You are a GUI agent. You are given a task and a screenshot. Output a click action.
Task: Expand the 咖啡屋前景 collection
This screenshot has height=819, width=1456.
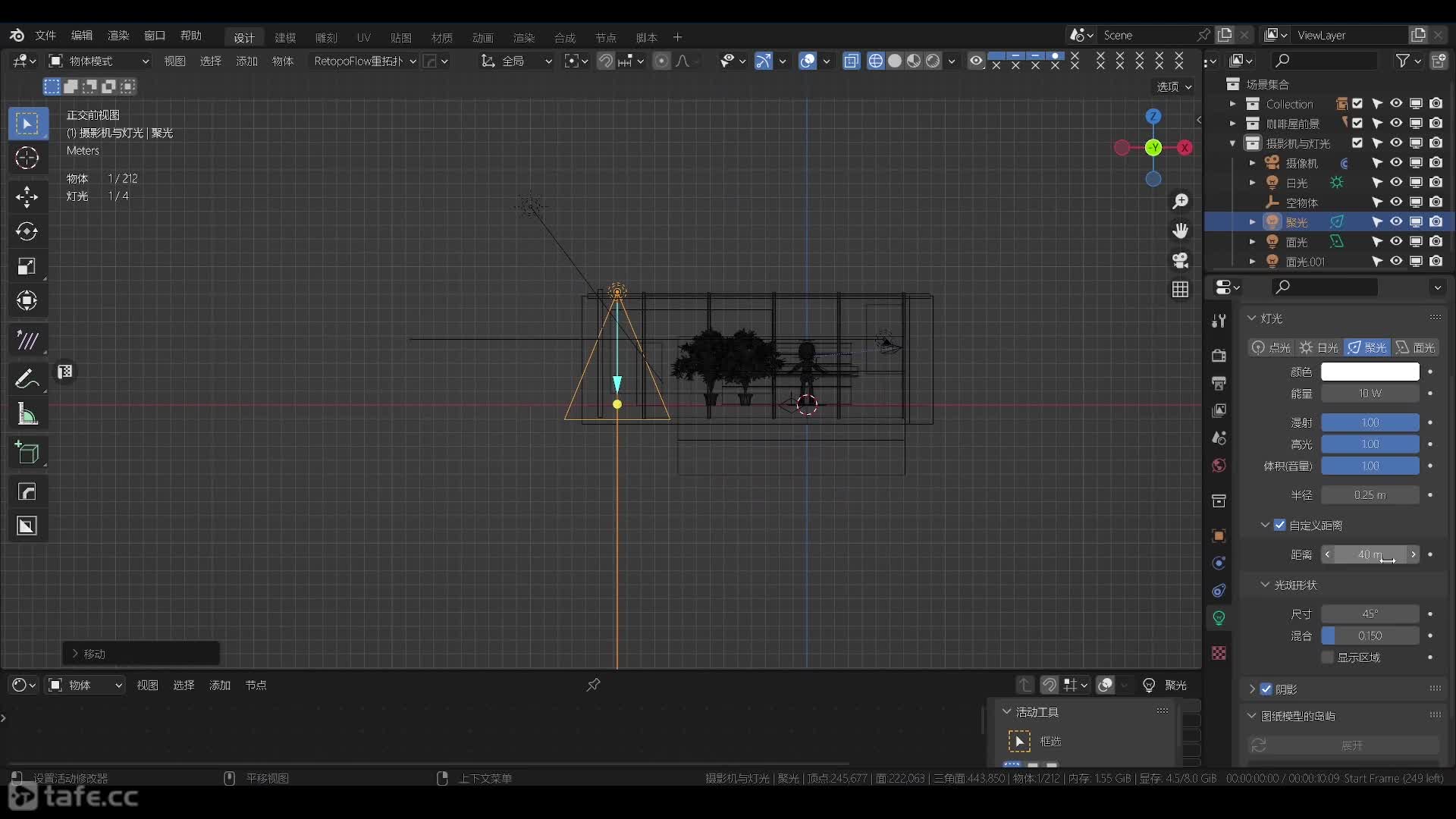pos(1232,123)
